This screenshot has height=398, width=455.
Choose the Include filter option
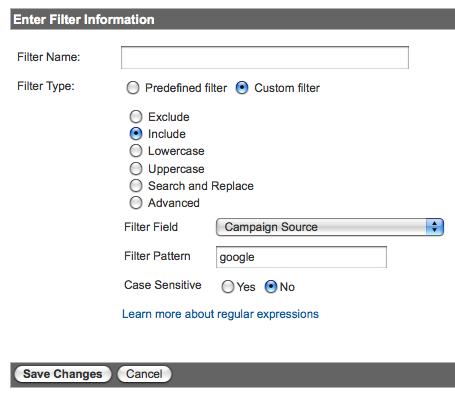[x=136, y=134]
